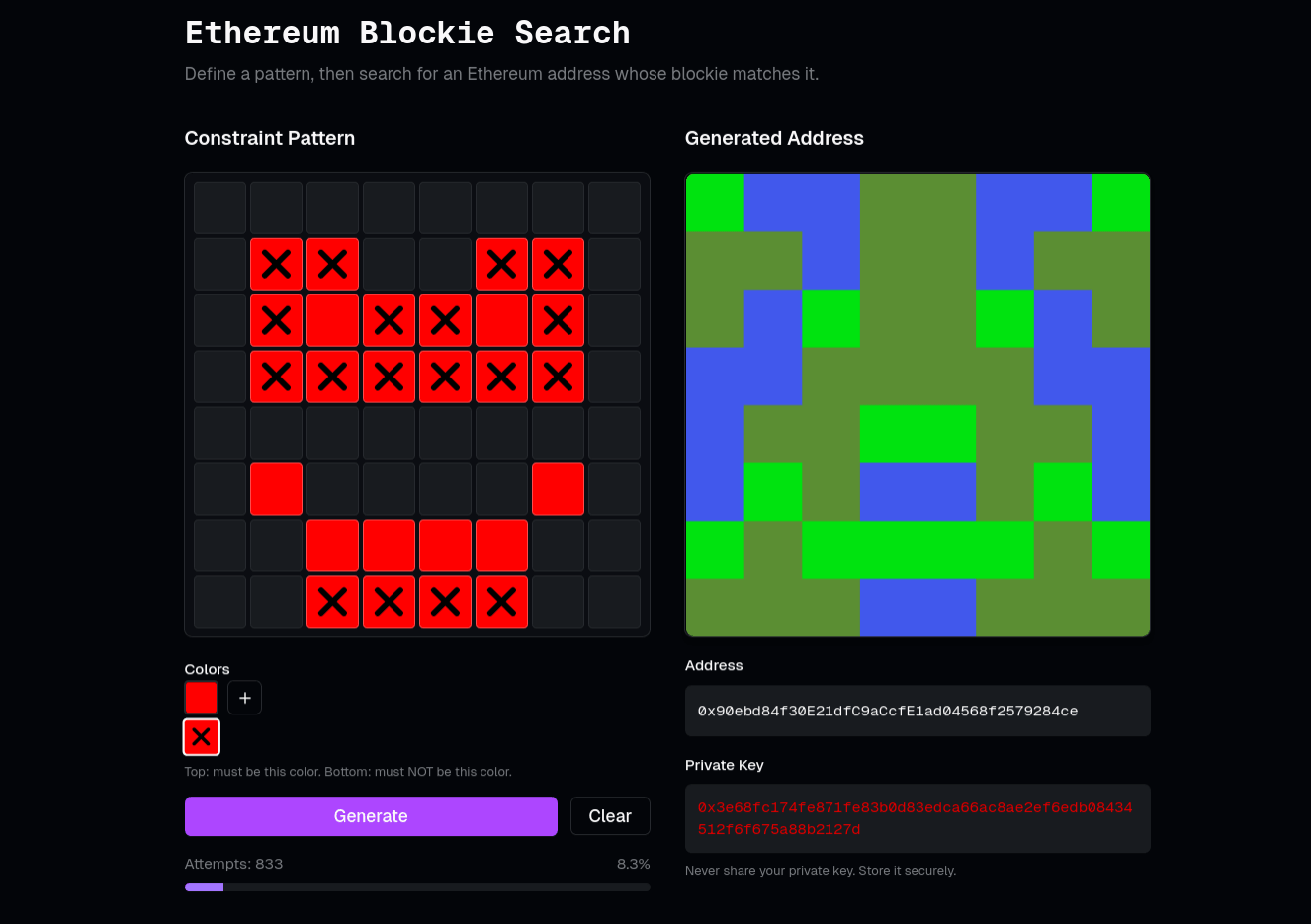This screenshot has height=924, width=1311.
Task: Toggle X cell at row 3, column 2
Action: 276,320
